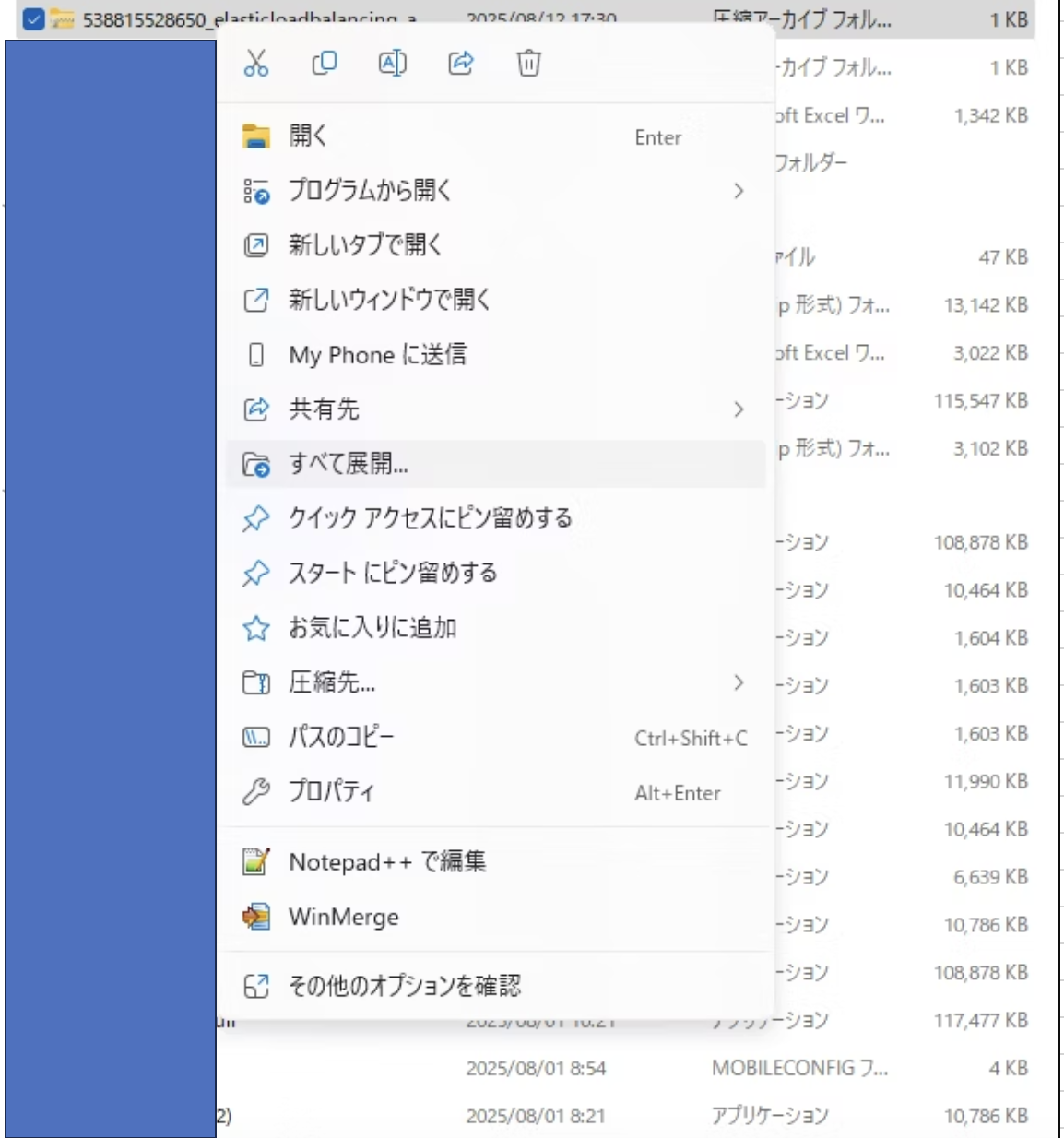Click the path icon beside パスのコピー

(256, 738)
